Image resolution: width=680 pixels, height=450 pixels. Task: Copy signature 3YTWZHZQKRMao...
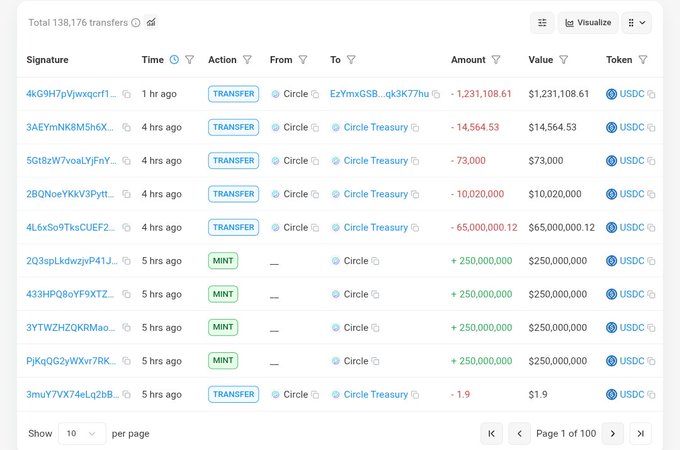pyautogui.click(x=127, y=328)
